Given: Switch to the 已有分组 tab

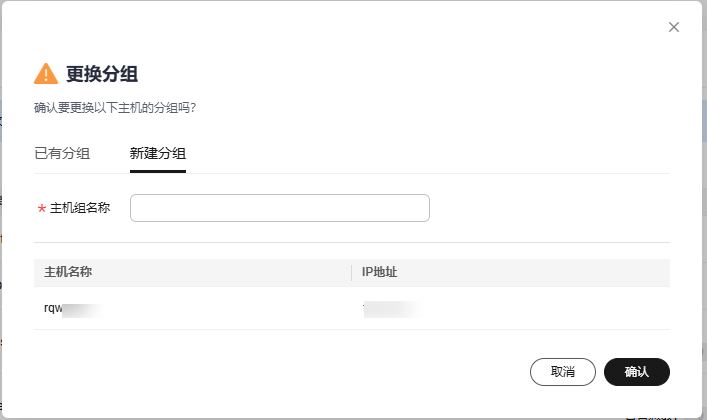Looking at the screenshot, I should coord(62,153).
